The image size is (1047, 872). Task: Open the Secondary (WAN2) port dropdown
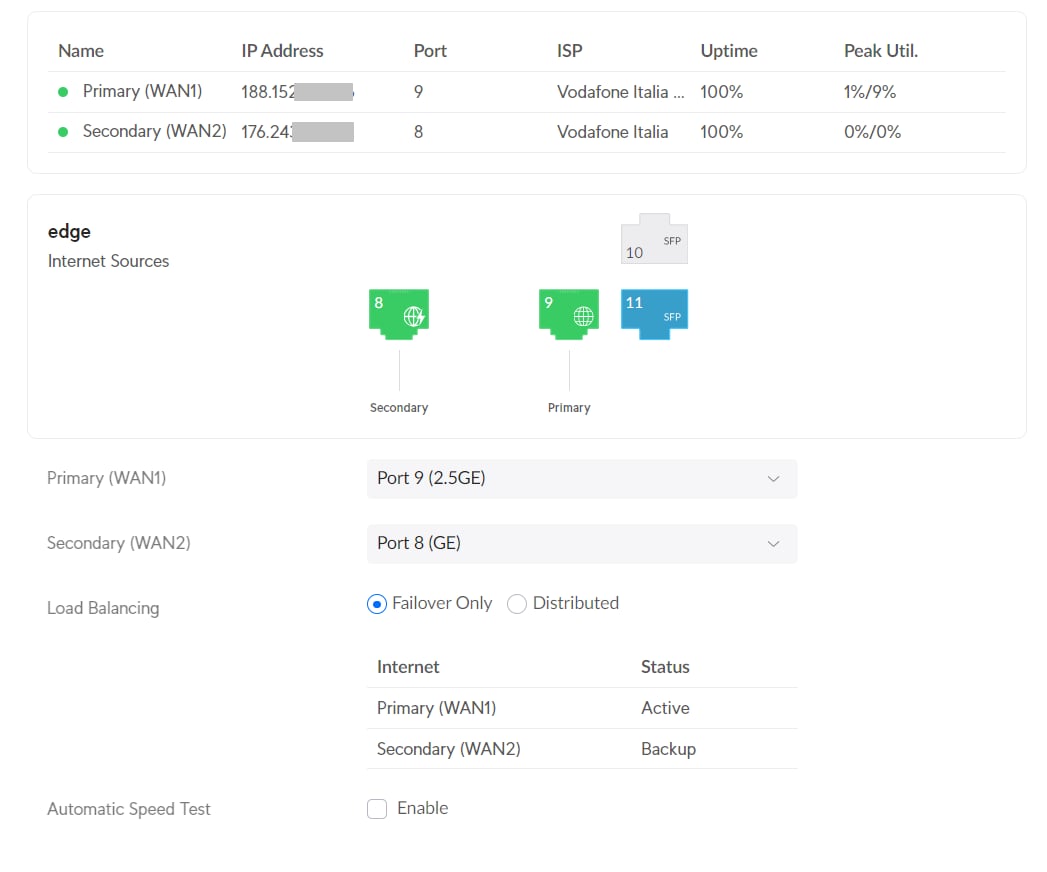coord(581,544)
